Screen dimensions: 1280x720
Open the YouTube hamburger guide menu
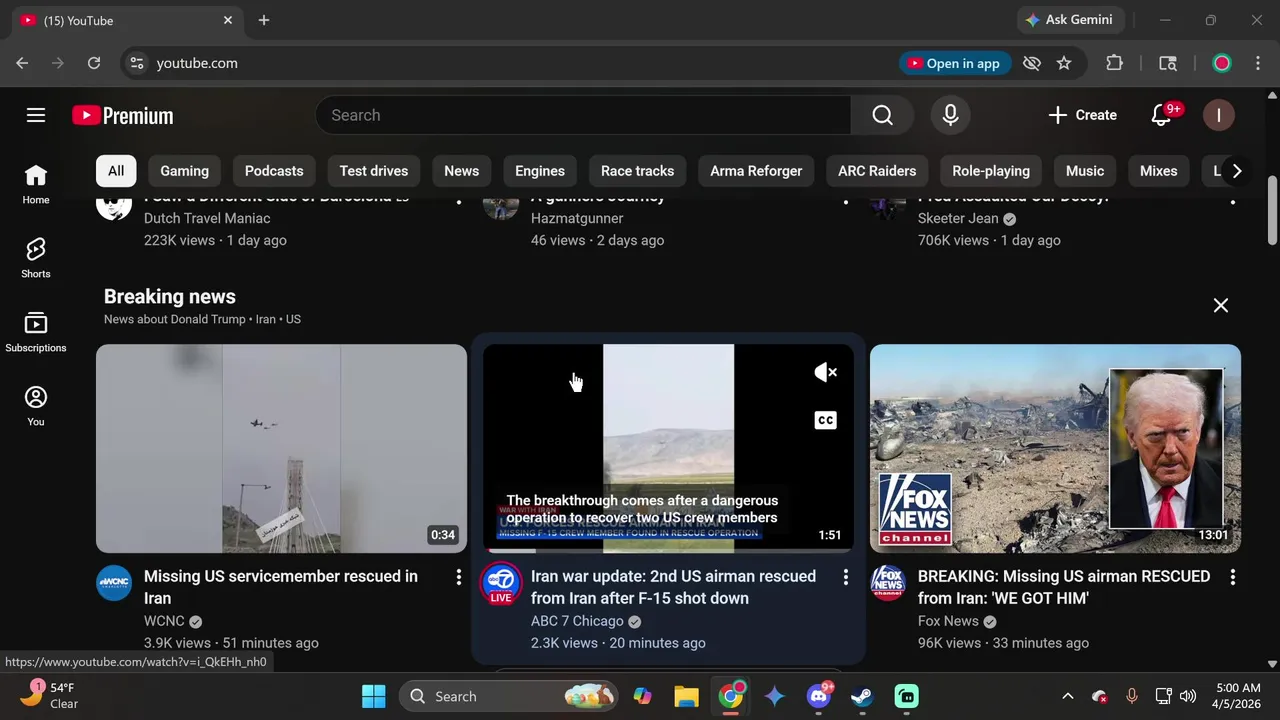pos(36,115)
